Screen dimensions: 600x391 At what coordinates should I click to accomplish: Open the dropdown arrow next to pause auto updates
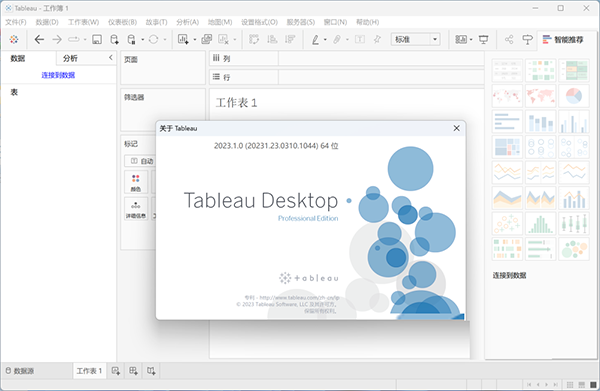coord(142,39)
